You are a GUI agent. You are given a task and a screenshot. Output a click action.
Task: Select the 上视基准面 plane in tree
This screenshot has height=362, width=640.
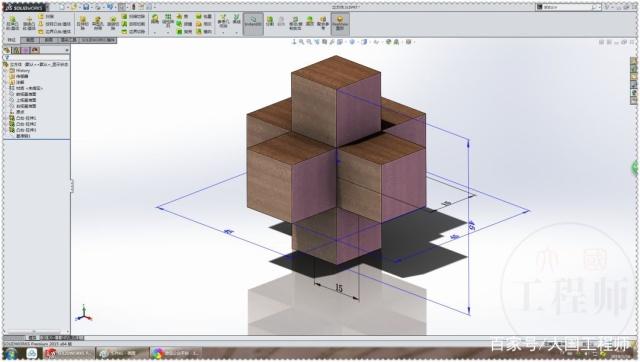23,100
